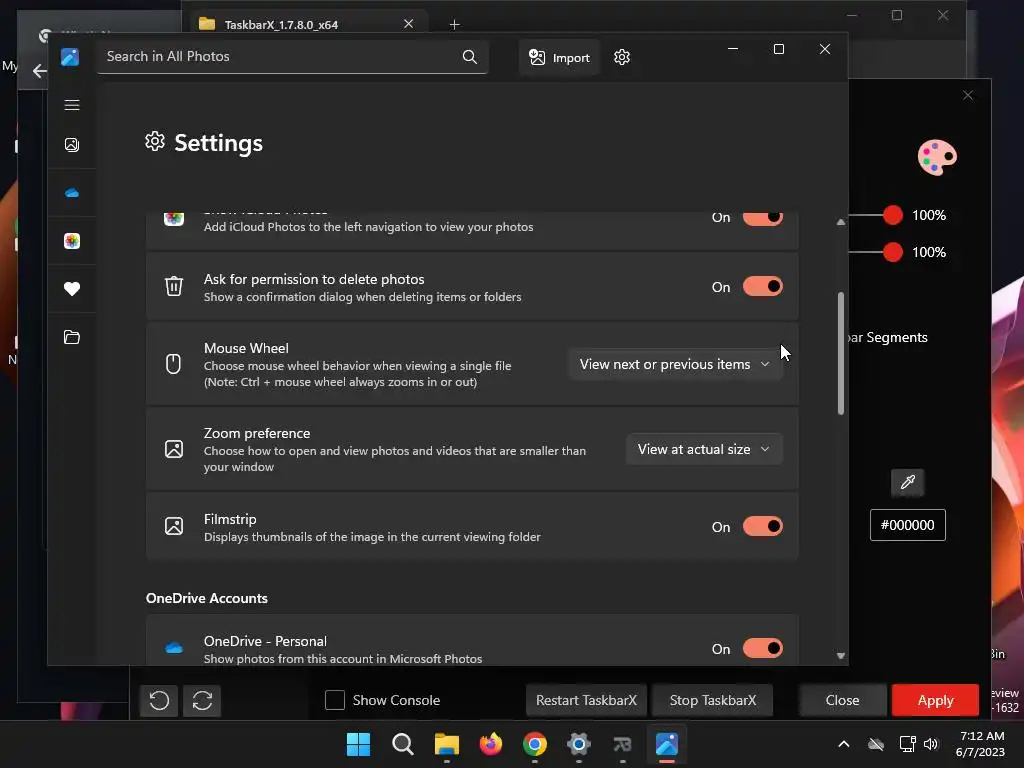
Task: Click eyedropper color picker in TaskbarX
Action: click(908, 483)
